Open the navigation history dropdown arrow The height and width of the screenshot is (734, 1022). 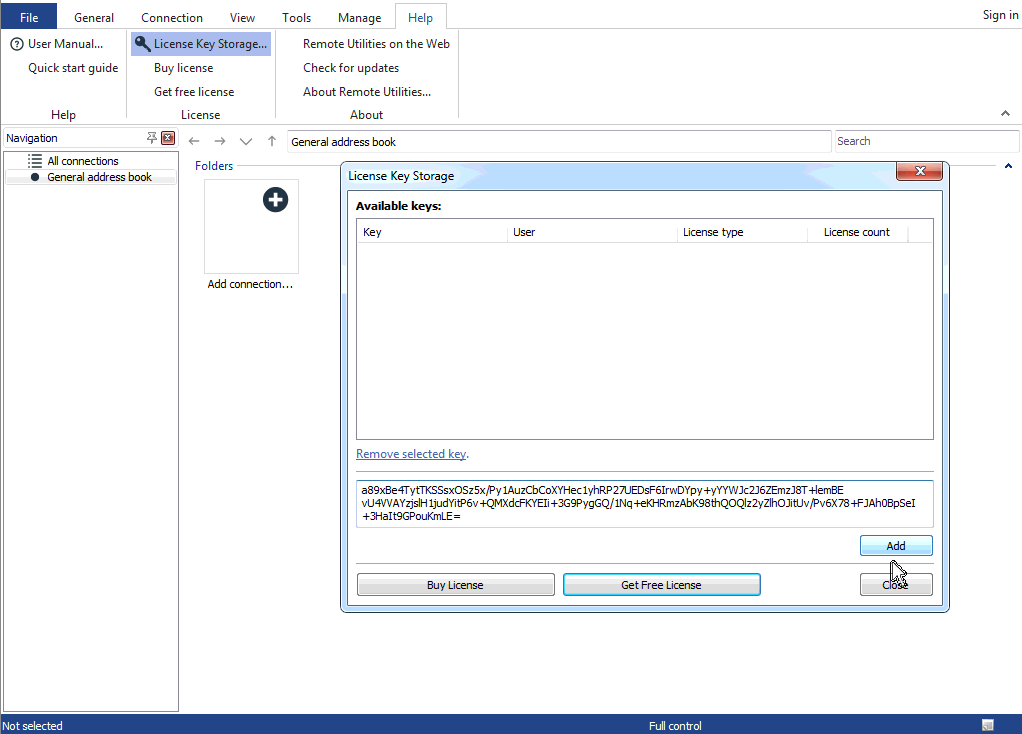pos(246,142)
